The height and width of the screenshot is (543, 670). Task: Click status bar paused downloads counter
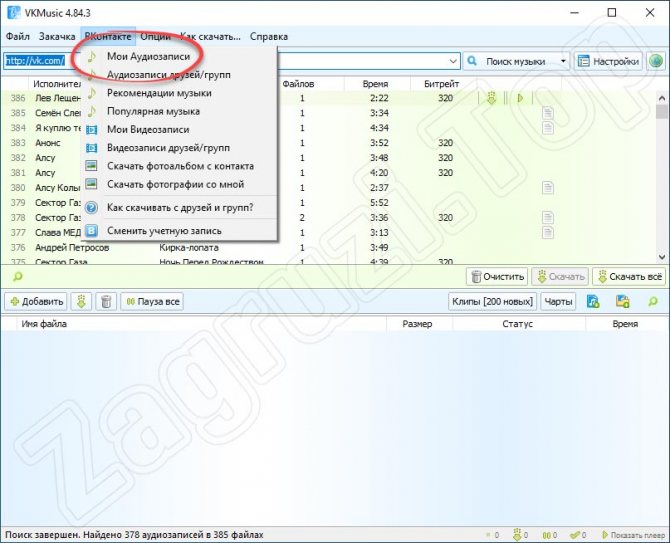tap(550, 535)
